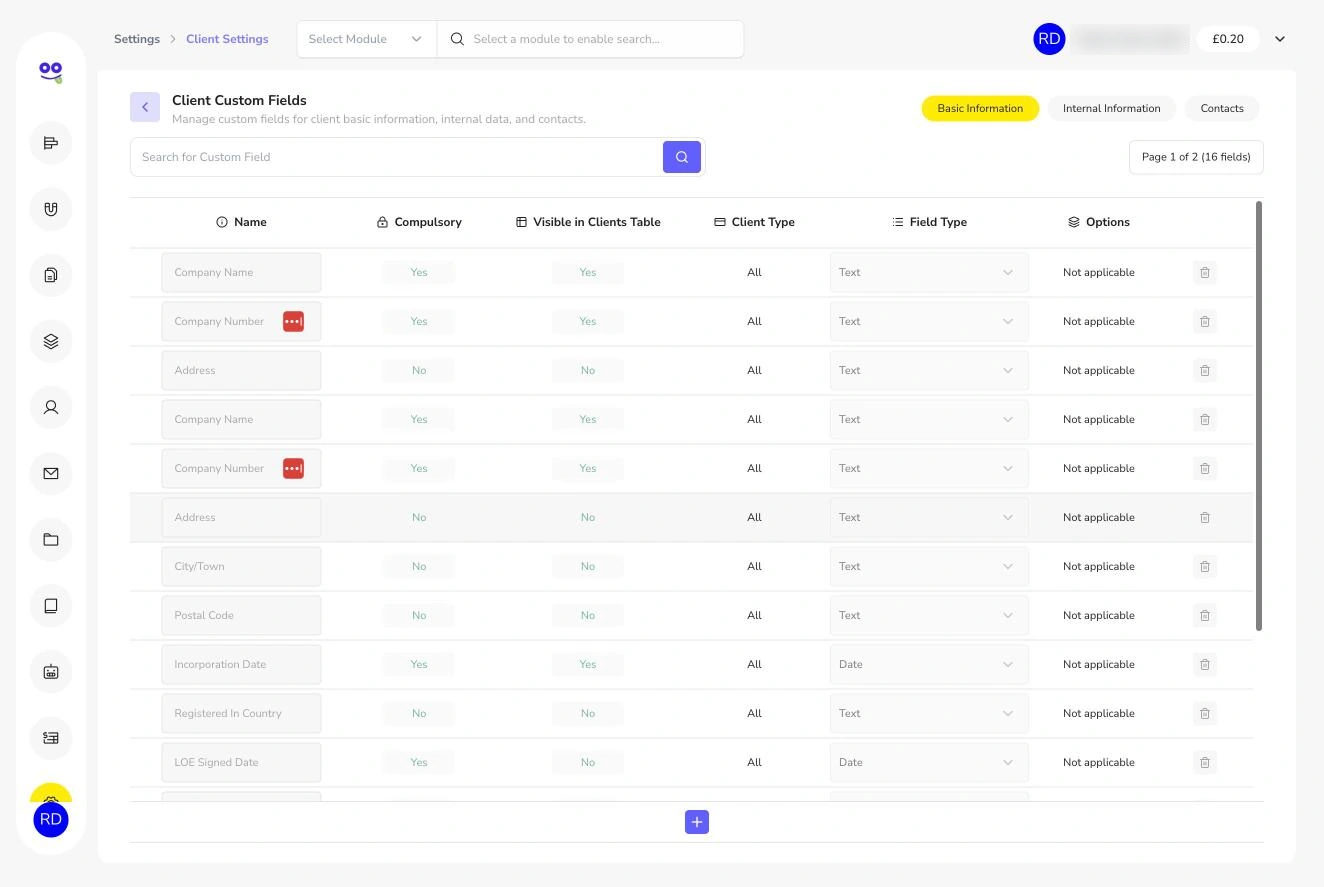The image size is (1324, 887).
Task: Toggle Visible in Clients Table for City/Town
Action: pyautogui.click(x=588, y=566)
